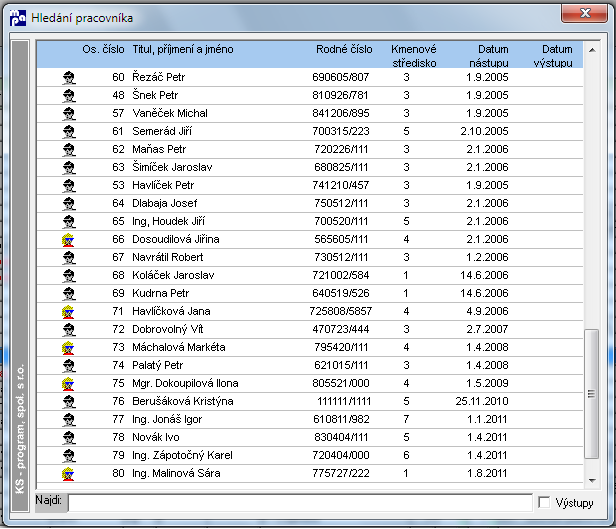Click the icon for Ing. Zápotočný Karel
Viewport: 616px width, 529px height.
pyautogui.click(x=69, y=456)
